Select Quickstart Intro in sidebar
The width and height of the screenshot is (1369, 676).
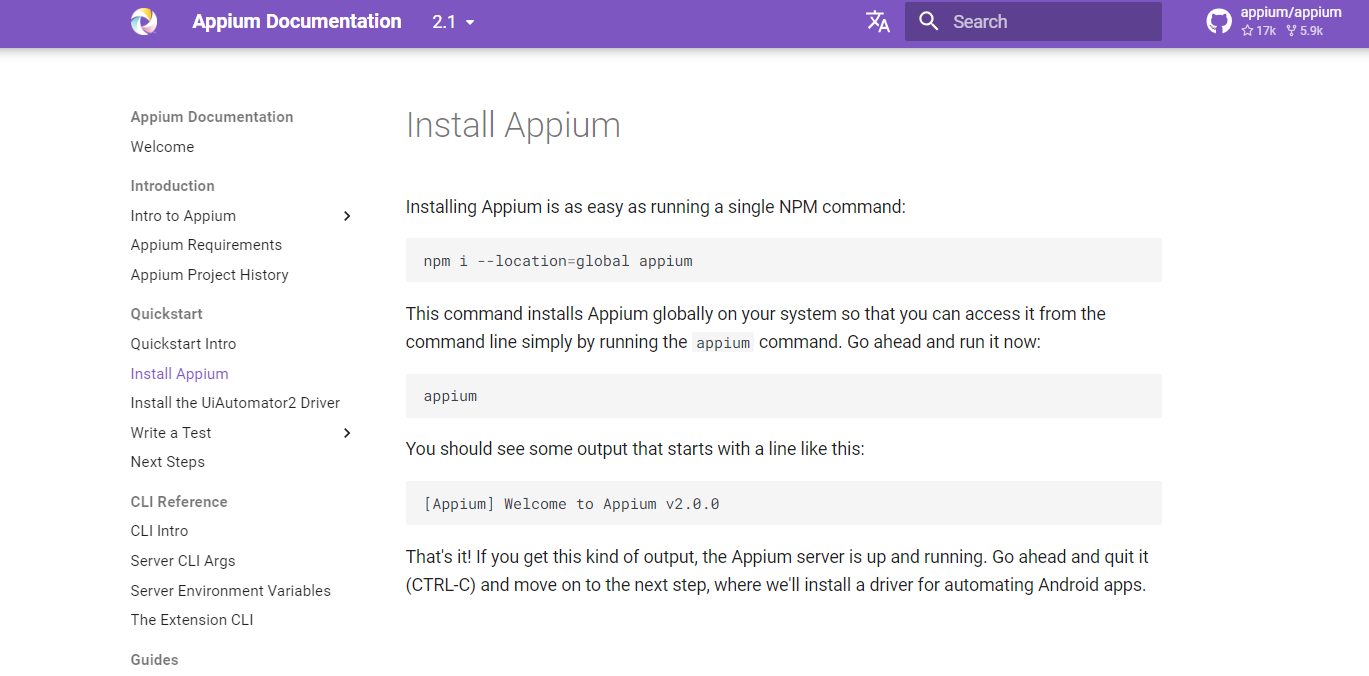(183, 344)
